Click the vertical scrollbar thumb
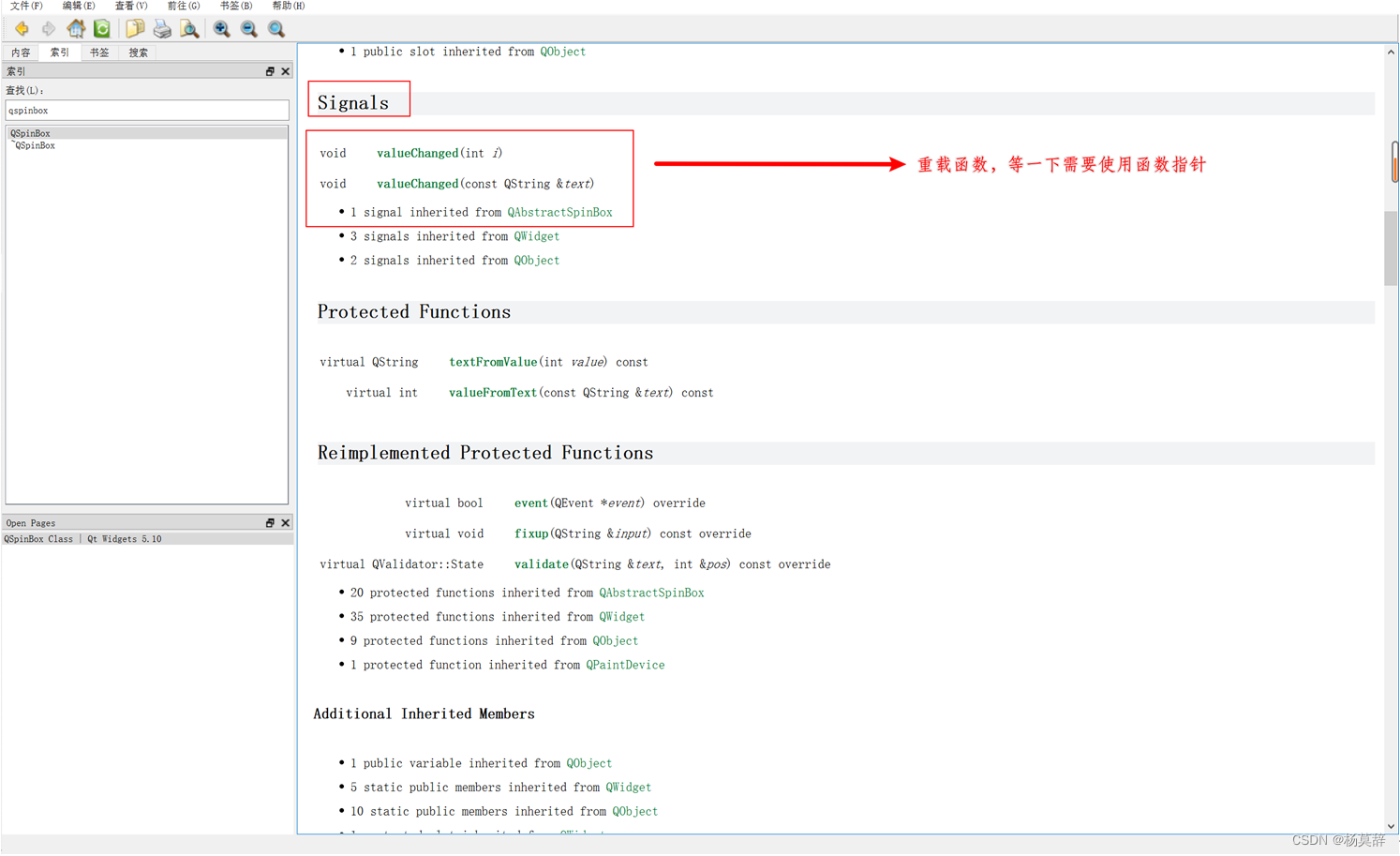 point(1391,248)
